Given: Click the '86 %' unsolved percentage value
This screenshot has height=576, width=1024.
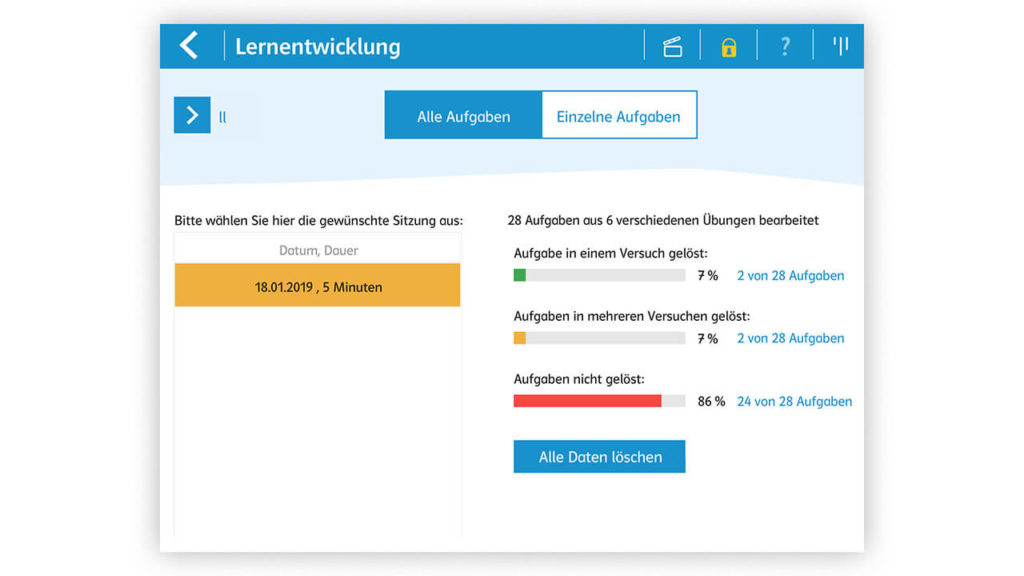Looking at the screenshot, I should coord(711,401).
